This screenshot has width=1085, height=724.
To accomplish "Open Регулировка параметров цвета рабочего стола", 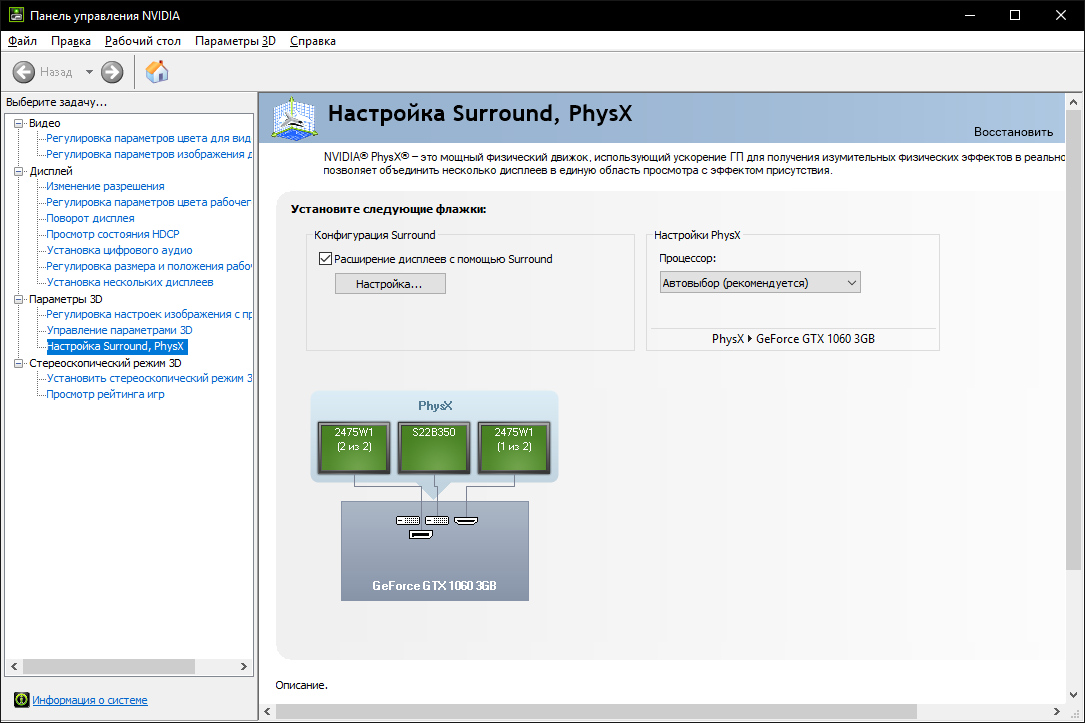I will (x=149, y=202).
